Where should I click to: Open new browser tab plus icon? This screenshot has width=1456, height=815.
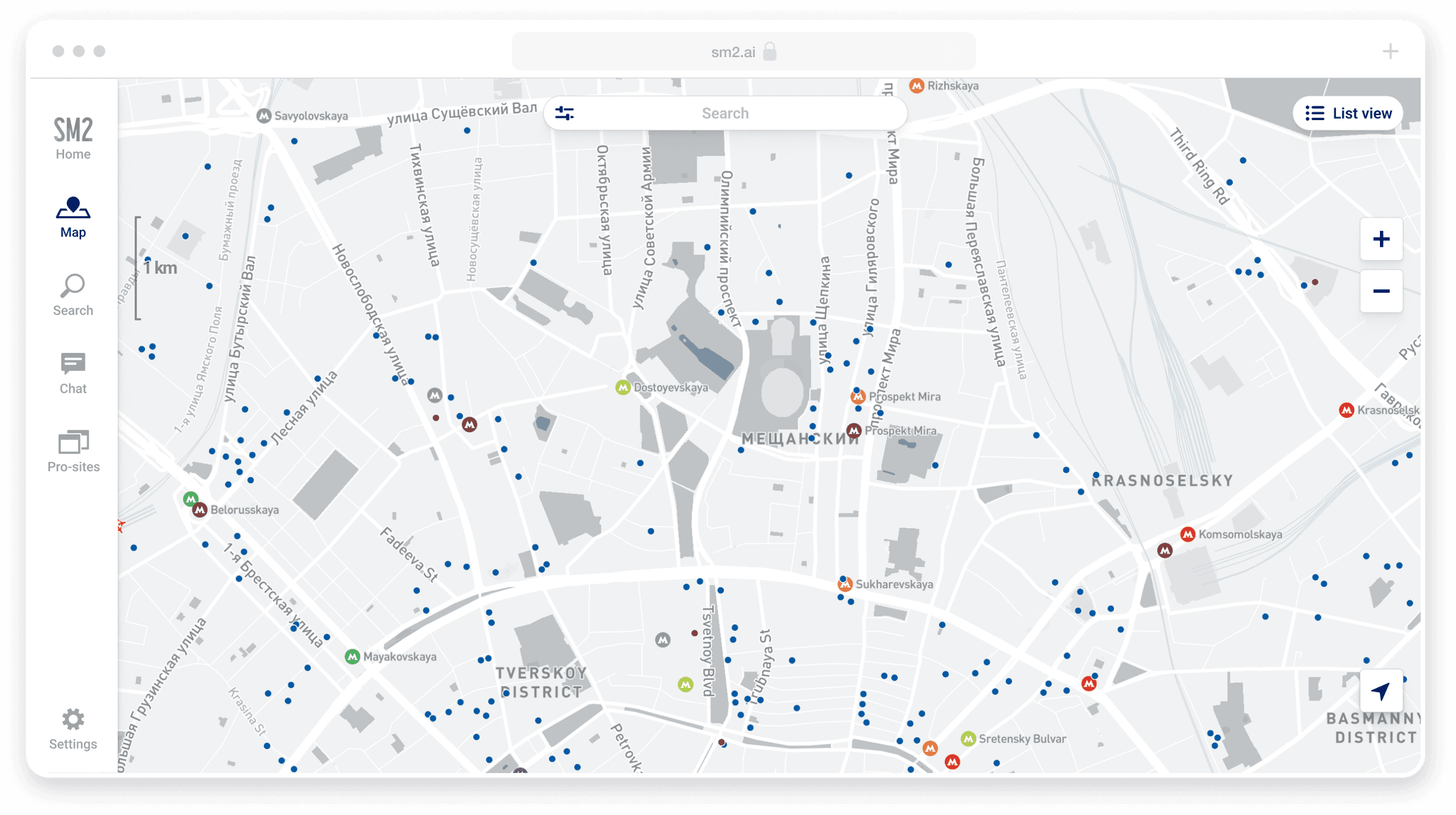coord(1390,51)
